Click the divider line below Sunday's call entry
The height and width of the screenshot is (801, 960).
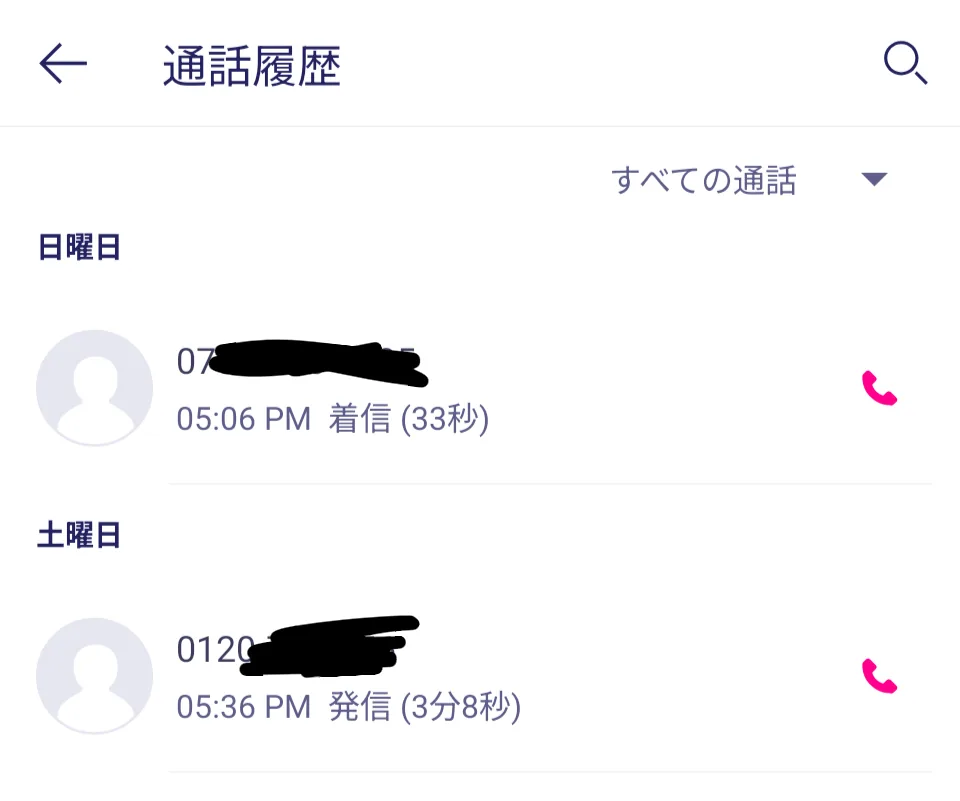pos(550,484)
